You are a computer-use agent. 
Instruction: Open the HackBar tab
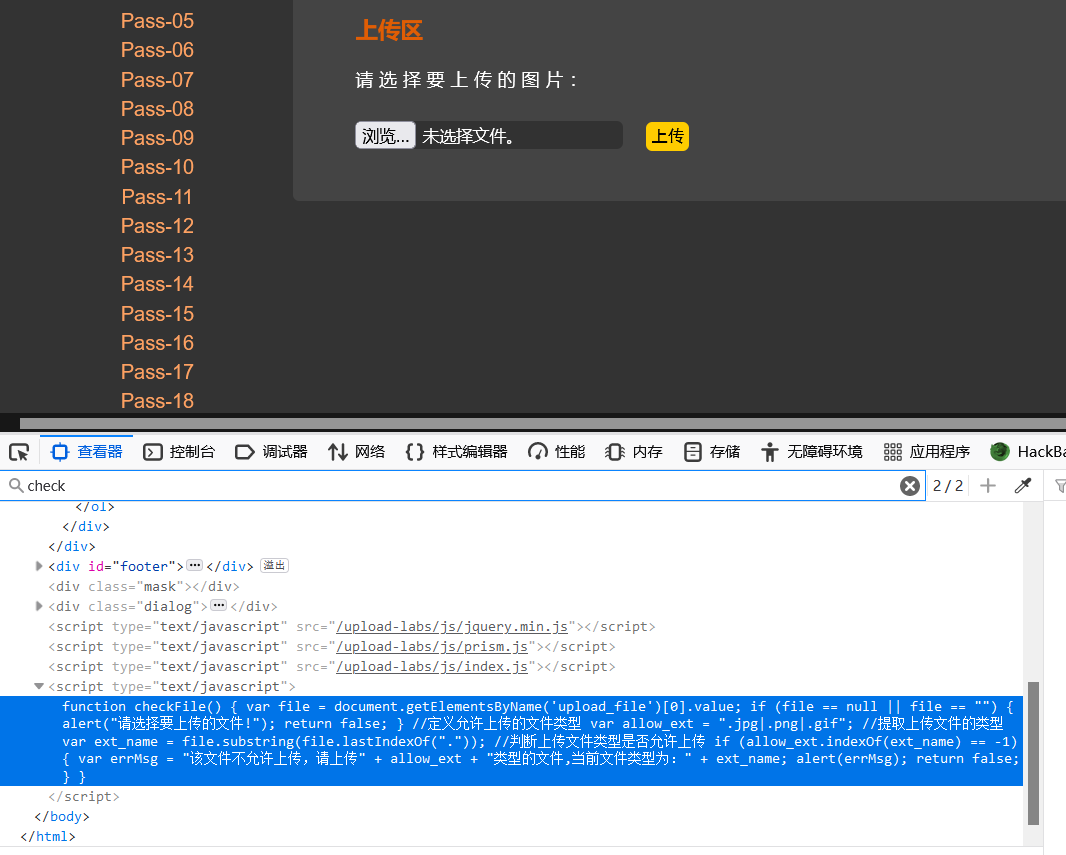point(1027,452)
